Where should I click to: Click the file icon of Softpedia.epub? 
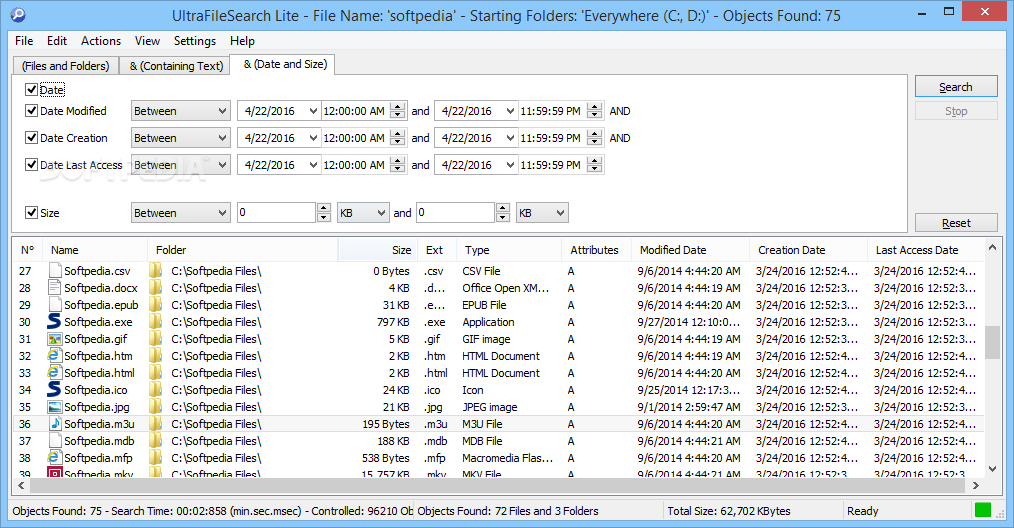click(55, 305)
